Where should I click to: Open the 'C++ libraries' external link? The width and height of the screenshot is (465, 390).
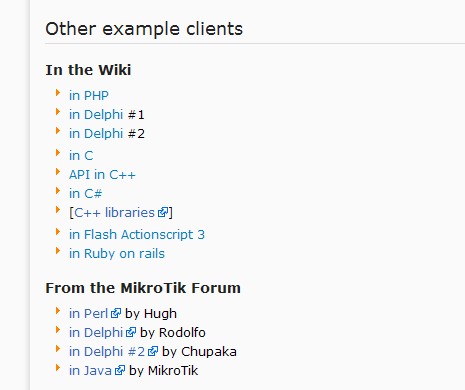[114, 213]
